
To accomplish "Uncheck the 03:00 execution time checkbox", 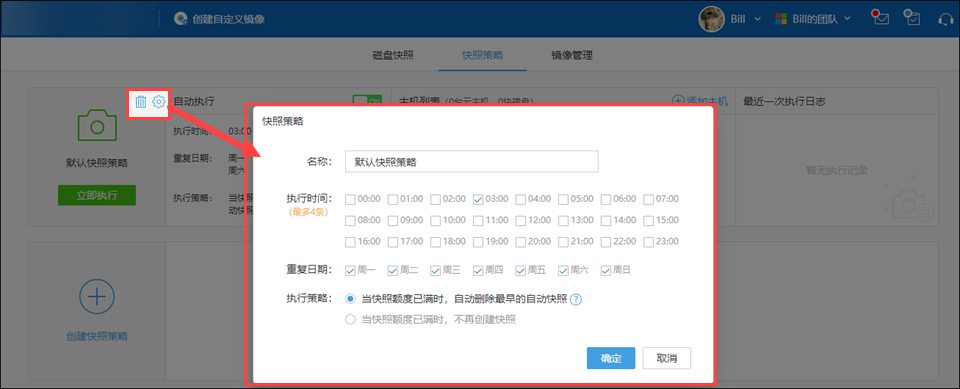I will pyautogui.click(x=479, y=199).
